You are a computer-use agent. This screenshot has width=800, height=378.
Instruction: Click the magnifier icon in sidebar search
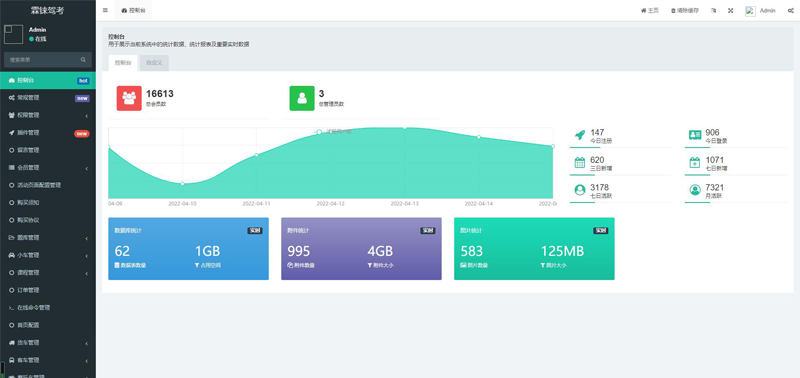tap(83, 60)
